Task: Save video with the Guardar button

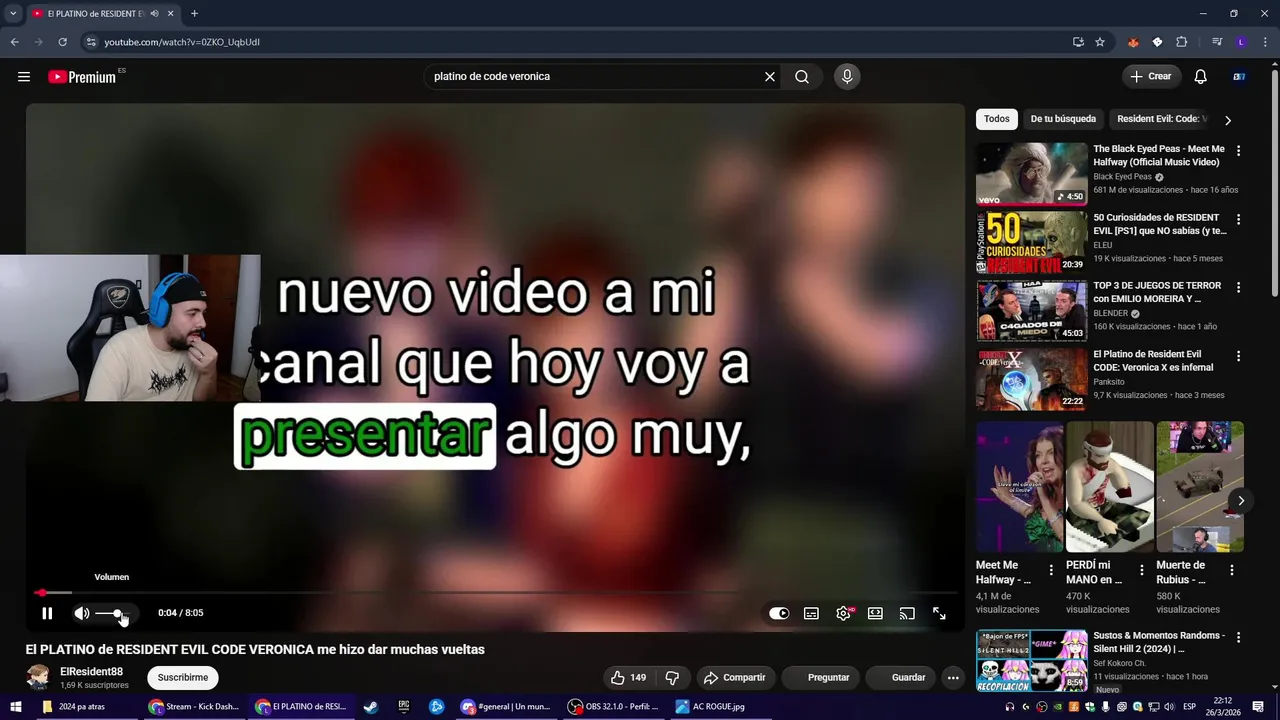Action: tap(901, 677)
